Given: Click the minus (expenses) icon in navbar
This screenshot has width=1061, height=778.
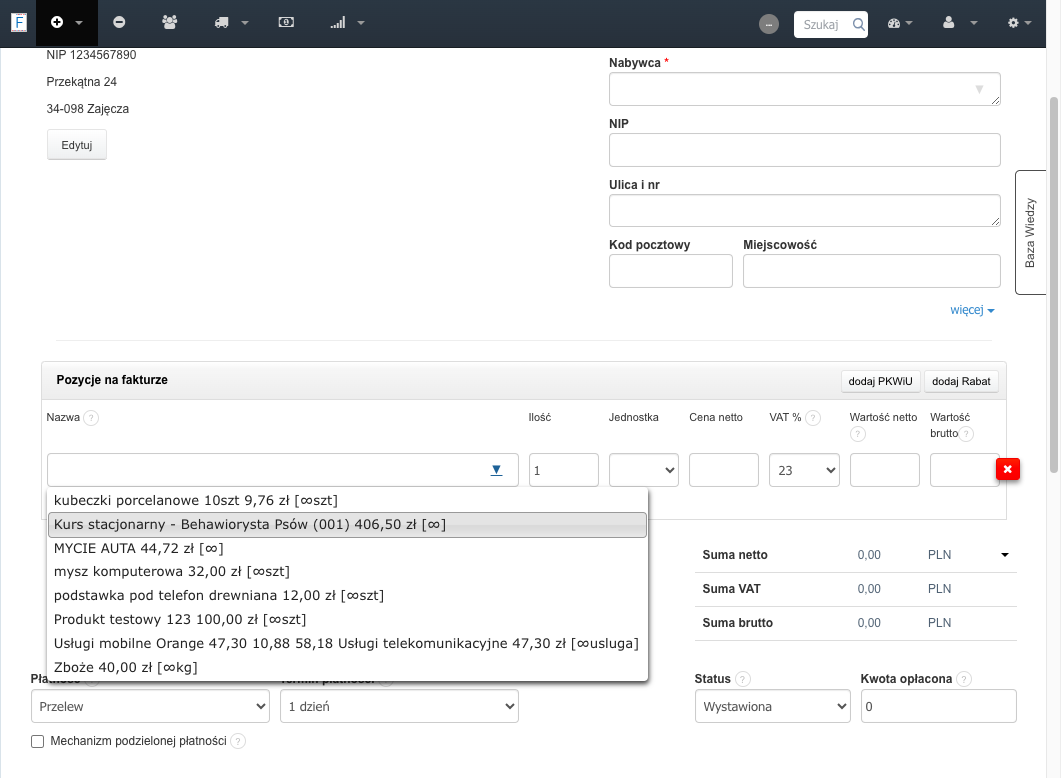Looking at the screenshot, I should pyautogui.click(x=119, y=22).
